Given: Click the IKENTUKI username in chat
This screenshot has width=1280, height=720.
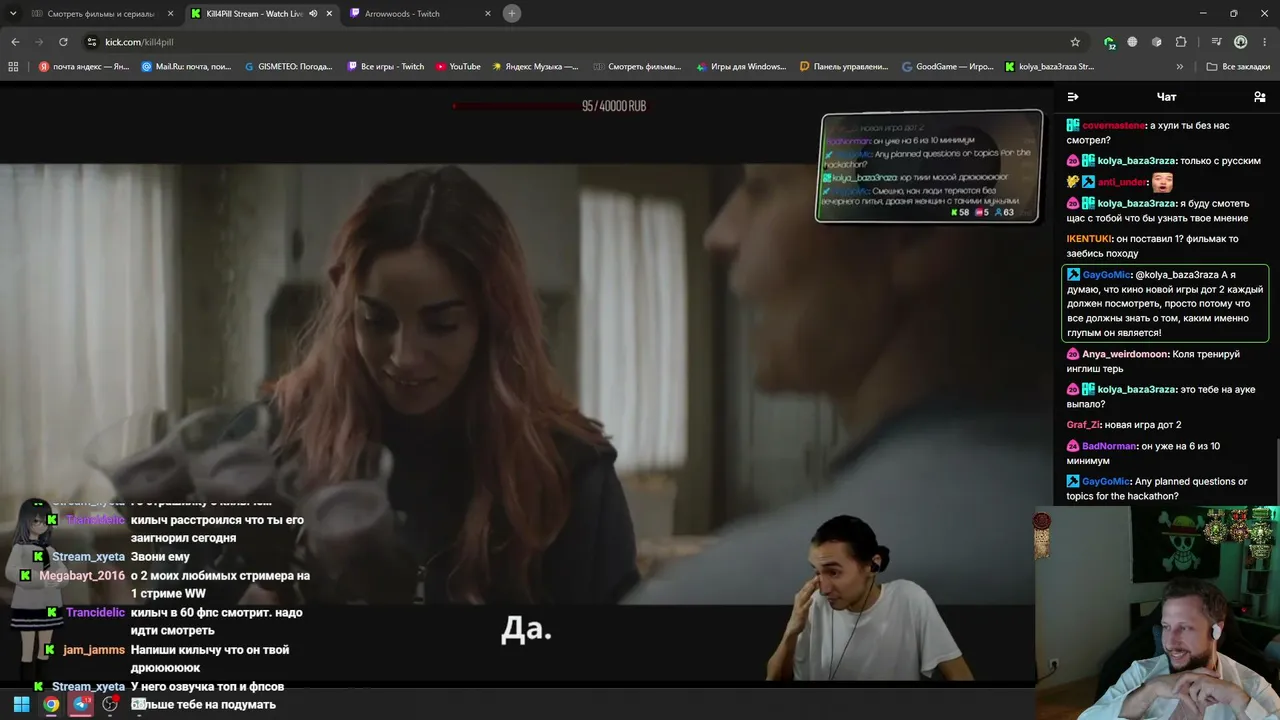Looking at the screenshot, I should [1089, 239].
